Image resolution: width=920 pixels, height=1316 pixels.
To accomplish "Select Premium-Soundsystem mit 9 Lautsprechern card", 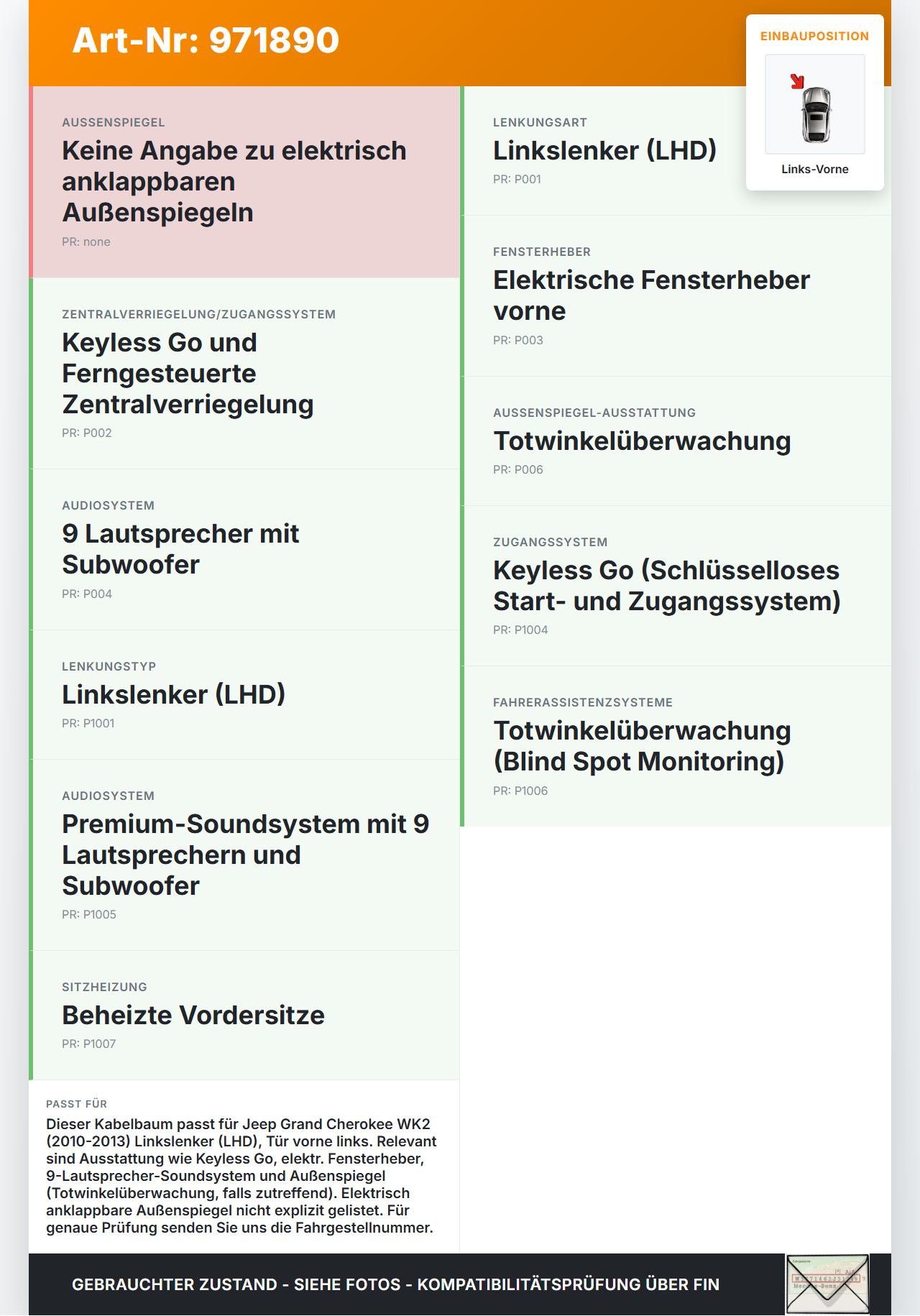I will pos(244,855).
